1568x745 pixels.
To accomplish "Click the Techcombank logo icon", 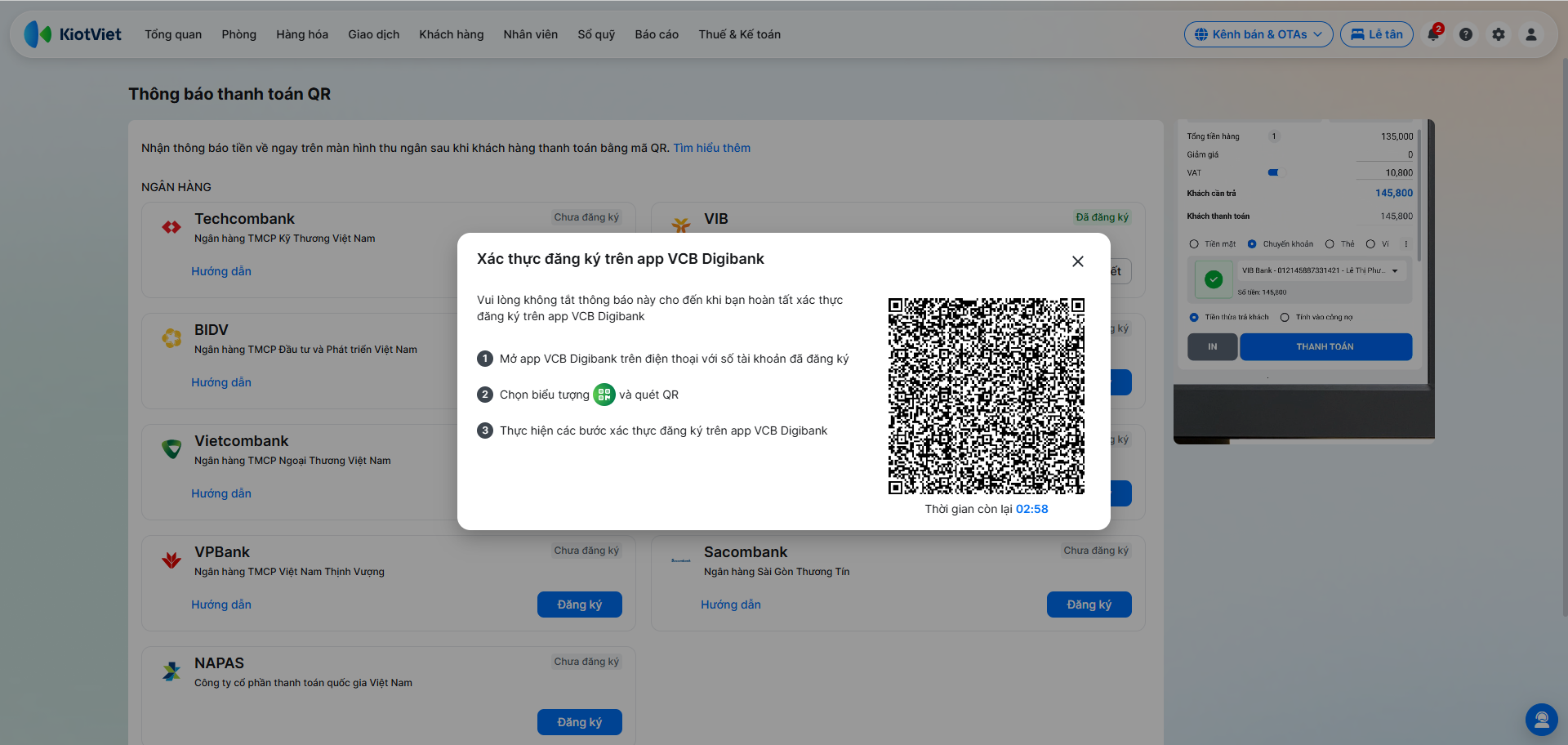I will 171,227.
